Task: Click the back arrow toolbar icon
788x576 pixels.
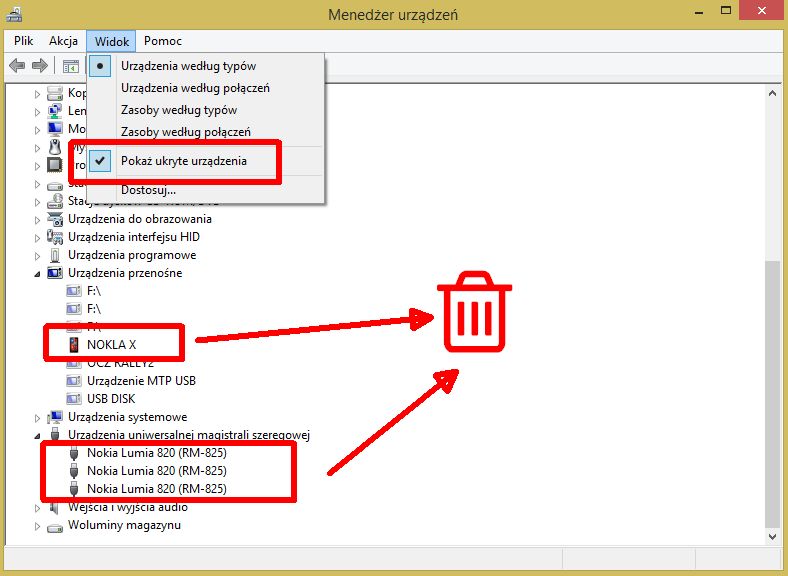Action: pos(17,66)
